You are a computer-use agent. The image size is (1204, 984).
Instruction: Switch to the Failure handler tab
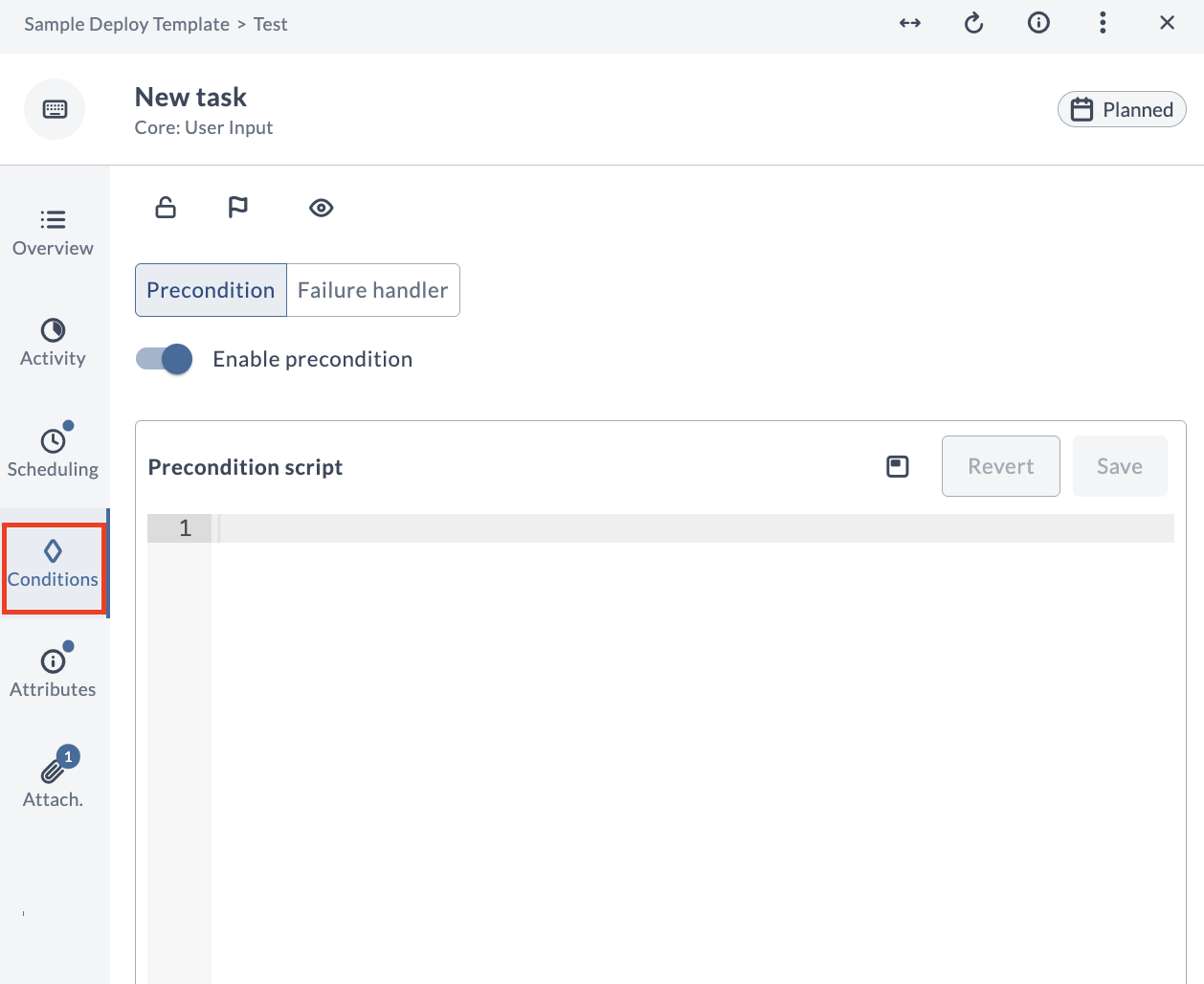point(372,290)
